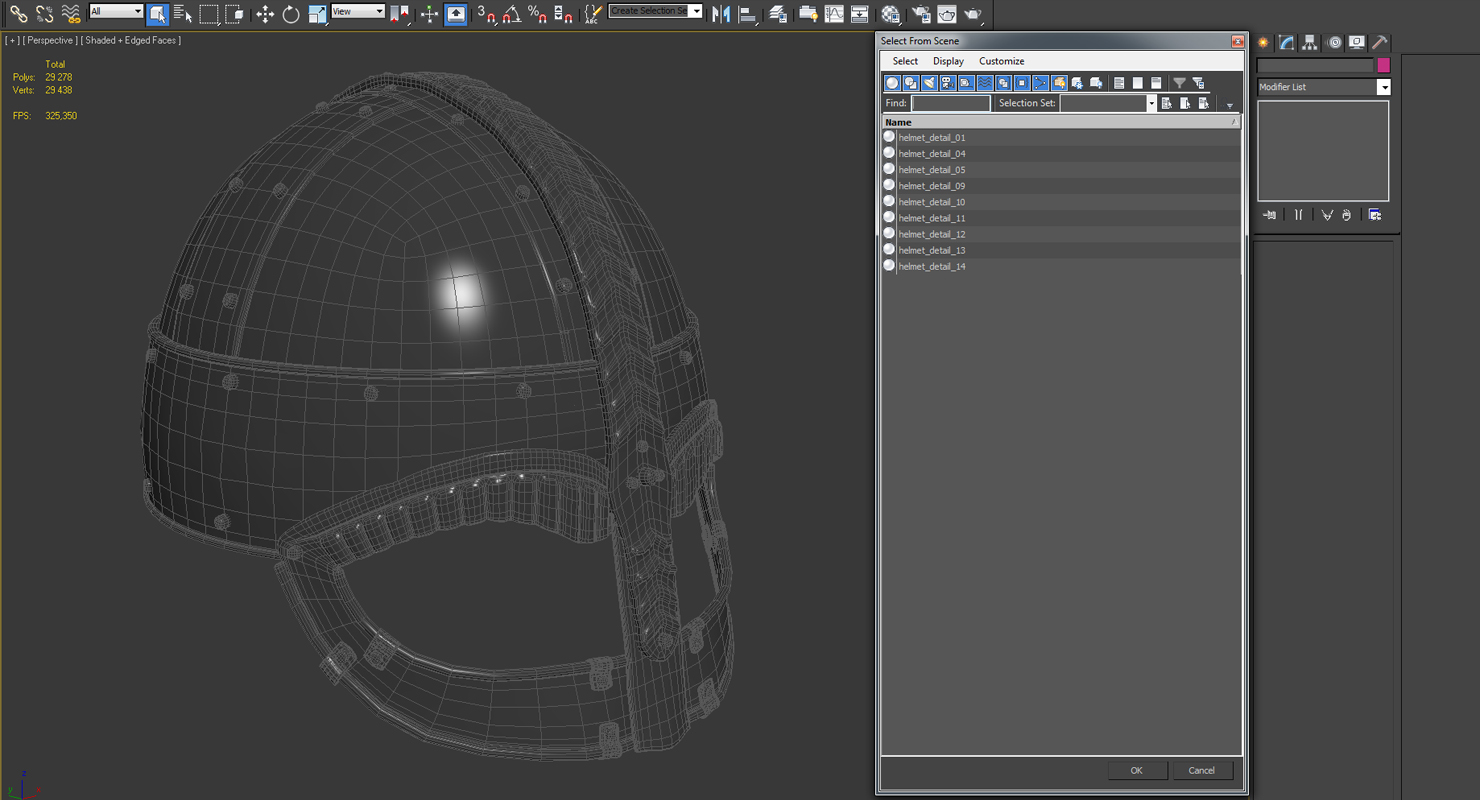The width and height of the screenshot is (1480, 800).
Task: Switch to the Hierarchy command panel tab
Action: click(x=1310, y=43)
